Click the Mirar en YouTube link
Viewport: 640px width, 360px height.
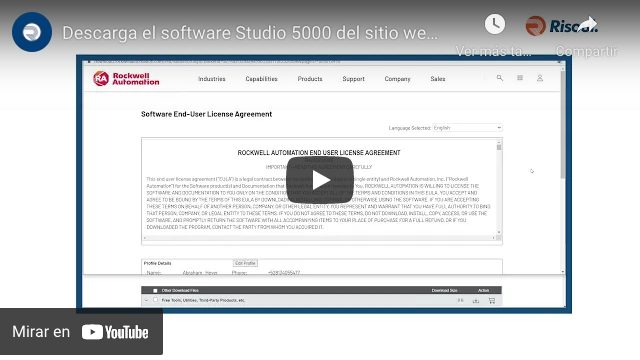click(81, 332)
